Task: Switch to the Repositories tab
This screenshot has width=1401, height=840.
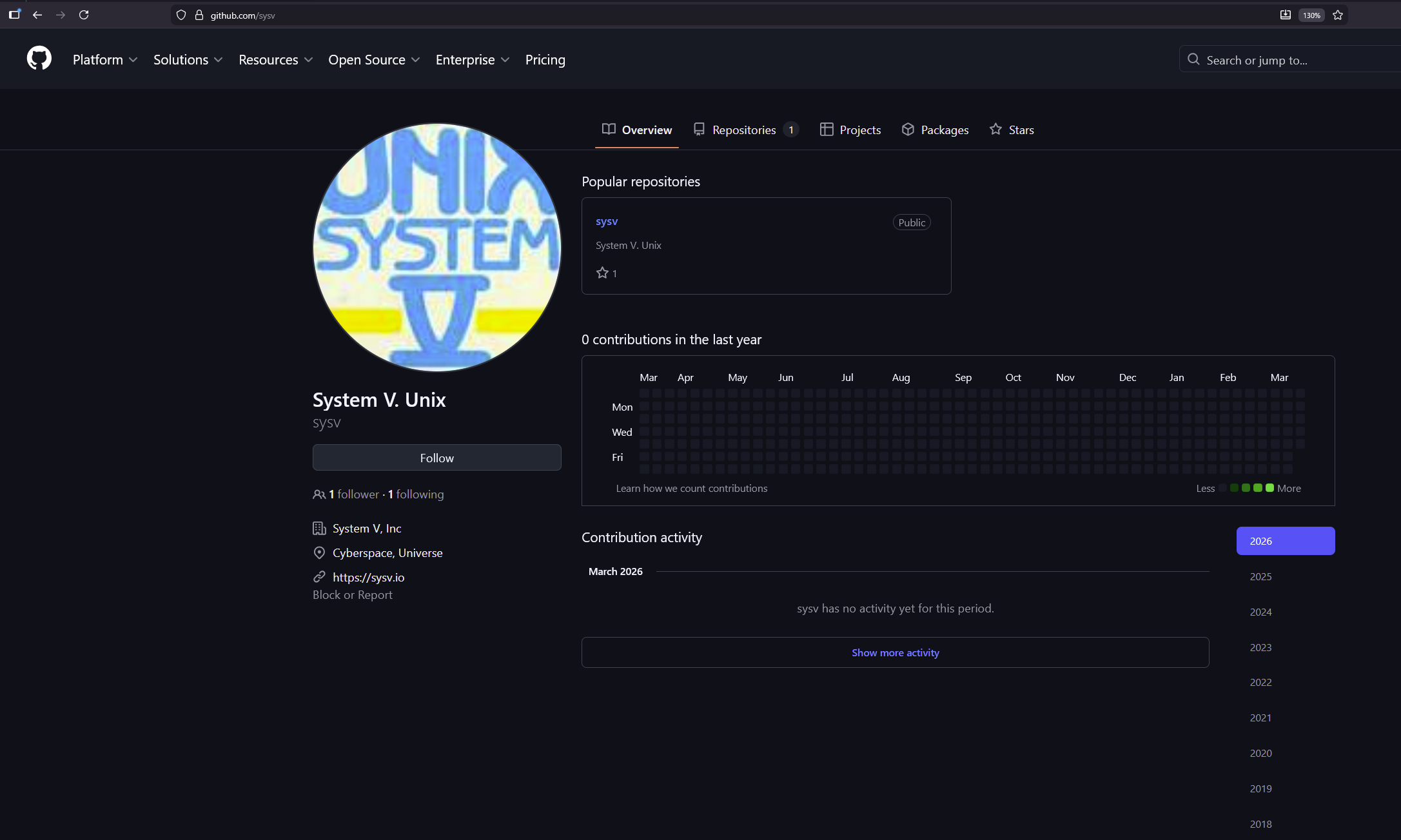Action: click(x=745, y=130)
